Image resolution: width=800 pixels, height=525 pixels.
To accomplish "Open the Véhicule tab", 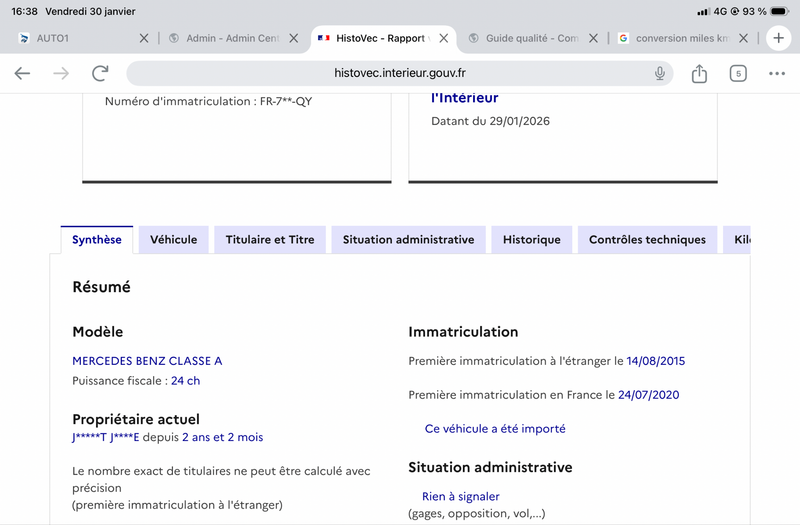I will 174,240.
